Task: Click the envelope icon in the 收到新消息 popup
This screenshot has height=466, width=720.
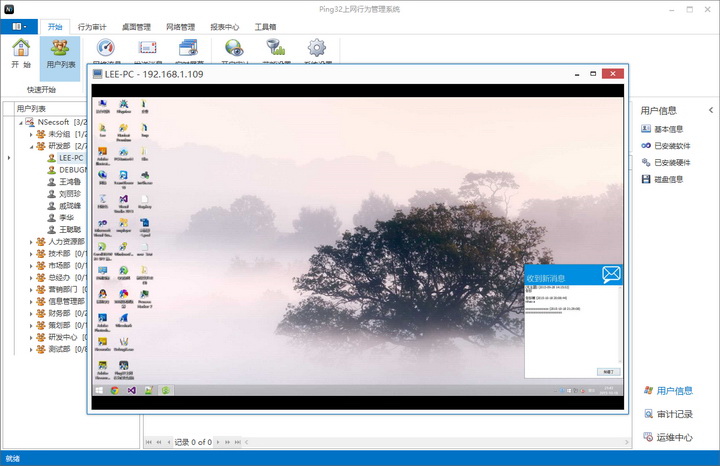Action: (611, 274)
